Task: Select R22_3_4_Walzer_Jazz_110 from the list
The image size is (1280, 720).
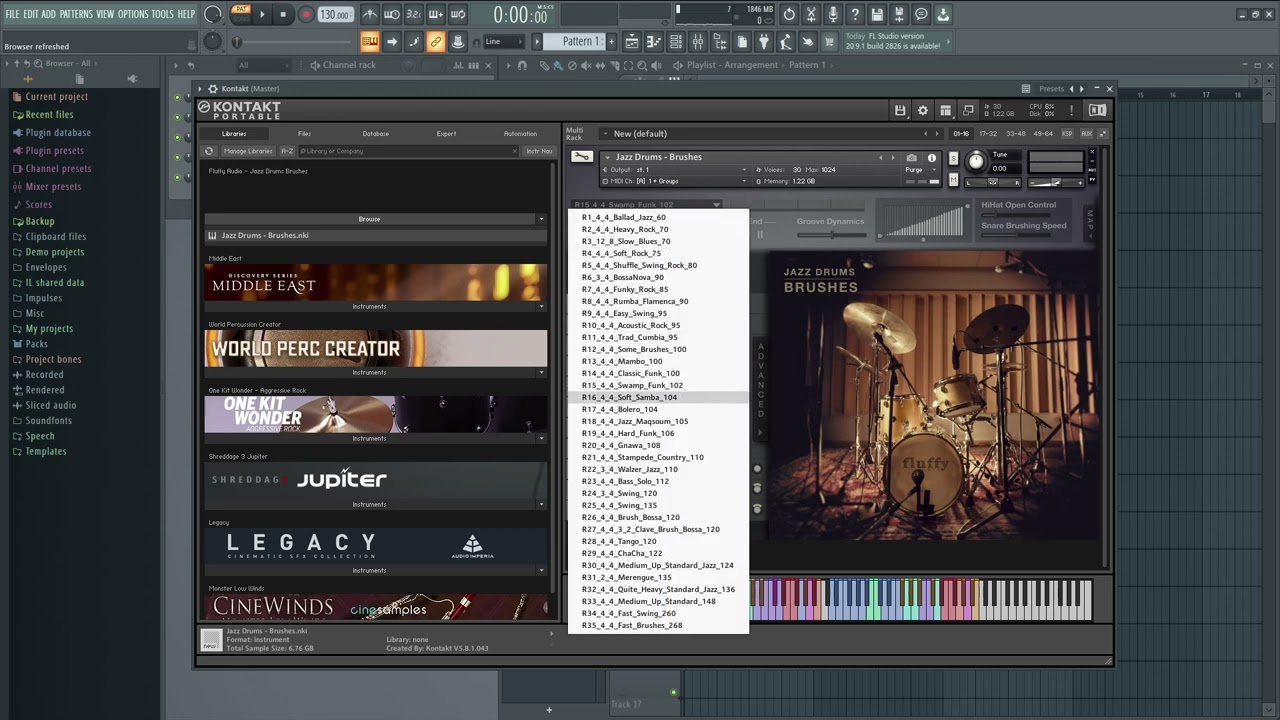Action: (631, 469)
